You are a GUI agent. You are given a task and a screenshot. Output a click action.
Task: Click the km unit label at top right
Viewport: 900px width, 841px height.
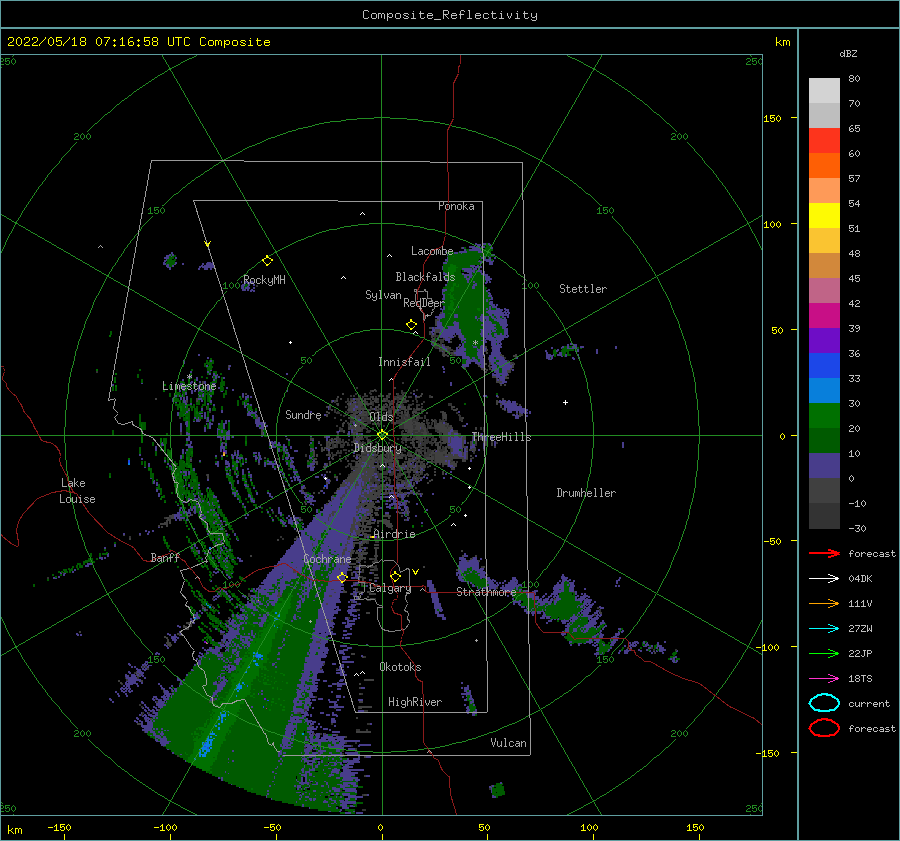tap(782, 42)
